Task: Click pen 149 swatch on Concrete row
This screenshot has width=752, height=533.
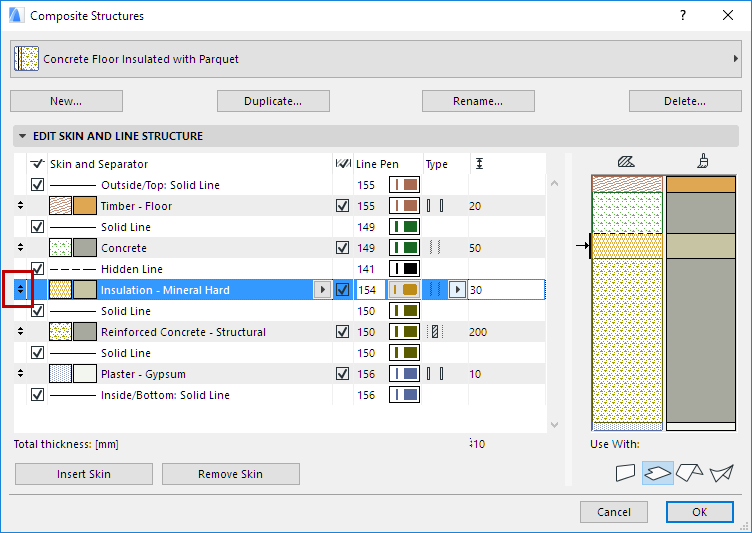Action: (x=404, y=248)
